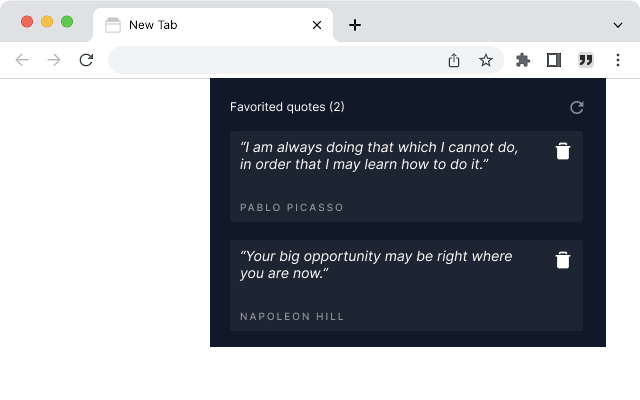Share this page
This screenshot has height=400, width=640.
tap(454, 60)
